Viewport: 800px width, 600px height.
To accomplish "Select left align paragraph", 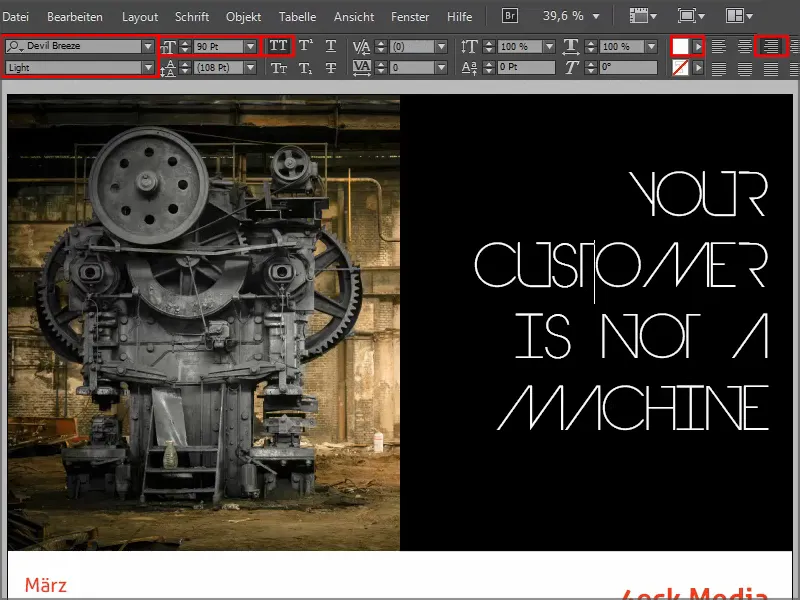I will [718, 46].
